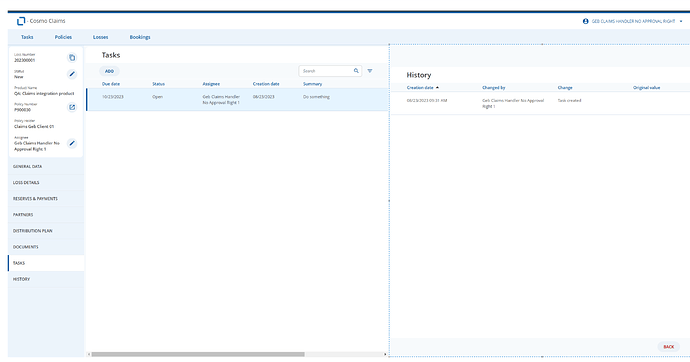Viewport: 690px width, 362px height.
Task: Select Tasks in sidebar
Action: click(46, 263)
